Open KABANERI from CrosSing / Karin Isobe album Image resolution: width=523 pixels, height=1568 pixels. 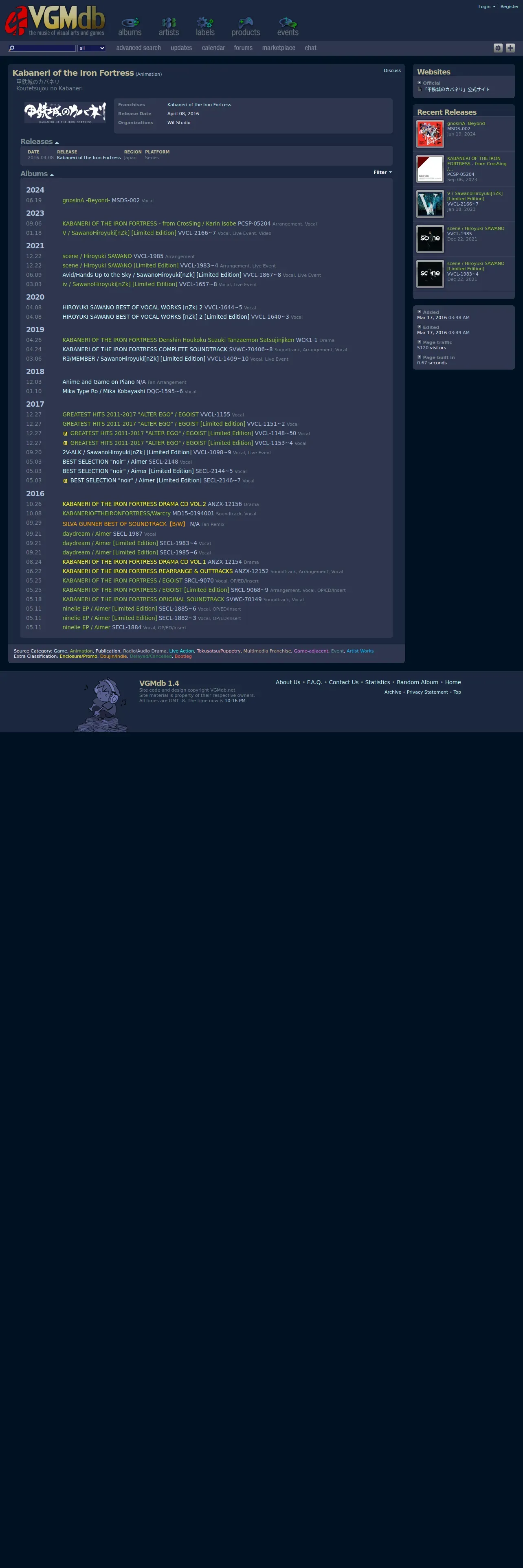click(x=149, y=223)
